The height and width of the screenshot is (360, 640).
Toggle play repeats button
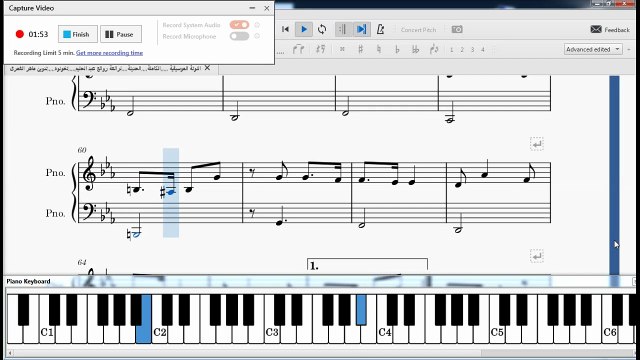(x=343, y=29)
